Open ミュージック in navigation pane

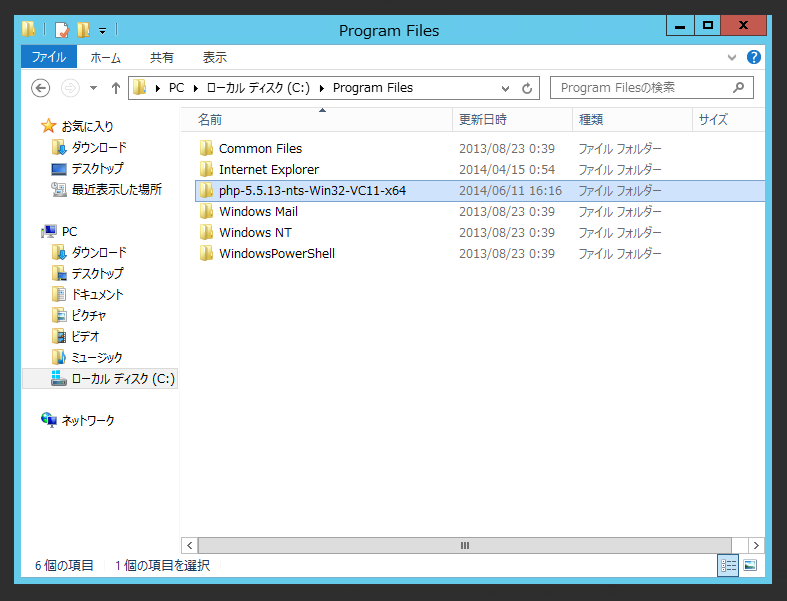[x=97, y=358]
